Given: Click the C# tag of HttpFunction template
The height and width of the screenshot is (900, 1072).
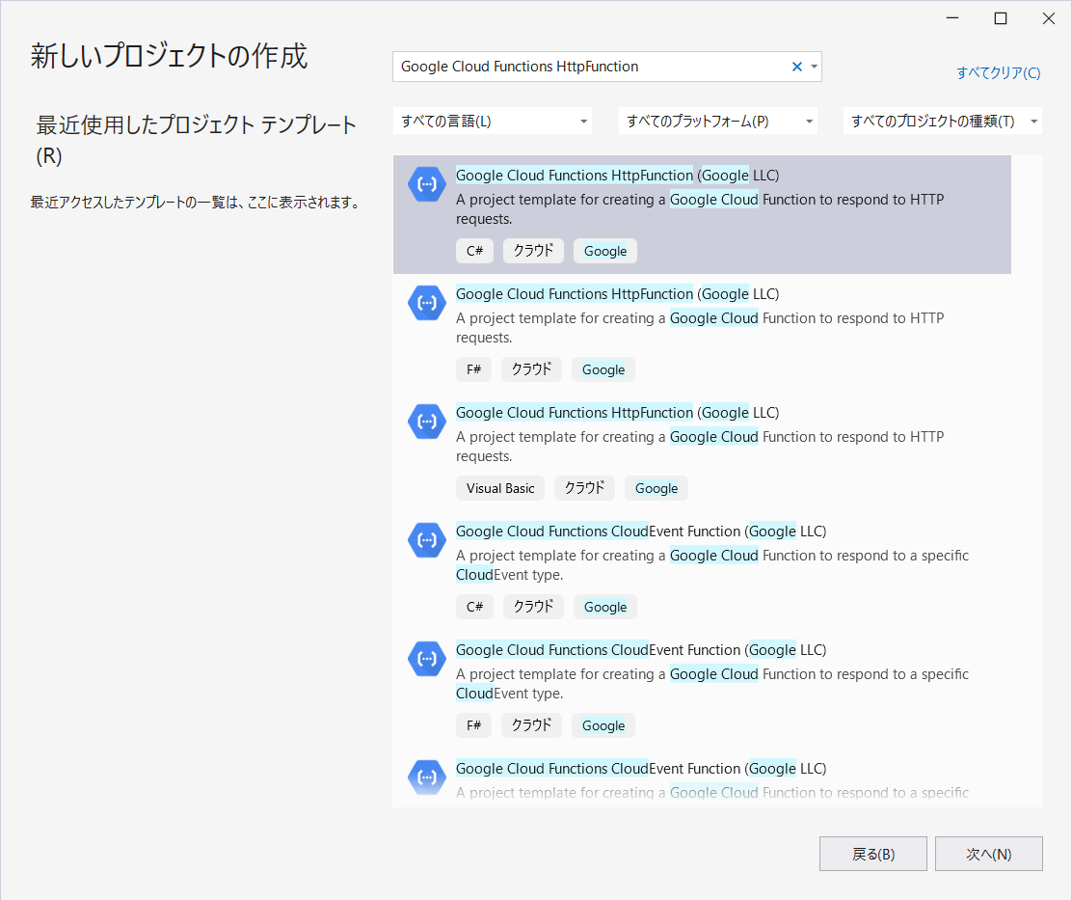Looking at the screenshot, I should coord(474,251).
